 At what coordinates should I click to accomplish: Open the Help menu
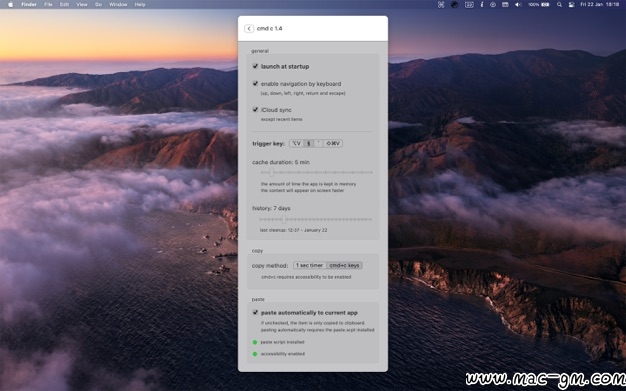coord(140,4)
